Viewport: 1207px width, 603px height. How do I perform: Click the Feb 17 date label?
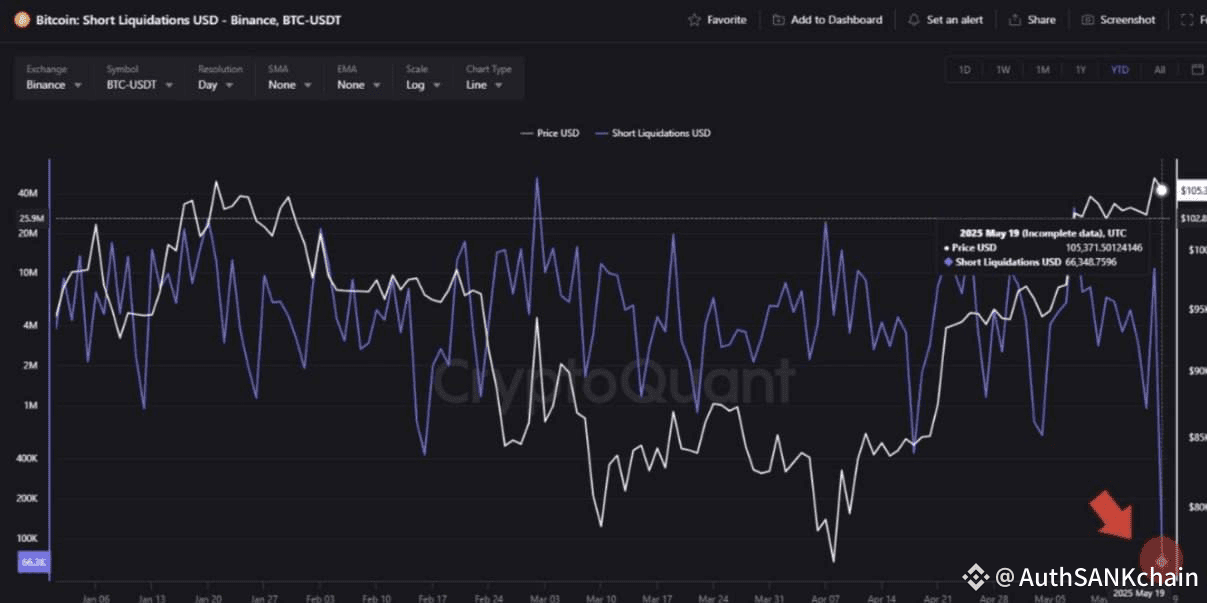coord(432,599)
